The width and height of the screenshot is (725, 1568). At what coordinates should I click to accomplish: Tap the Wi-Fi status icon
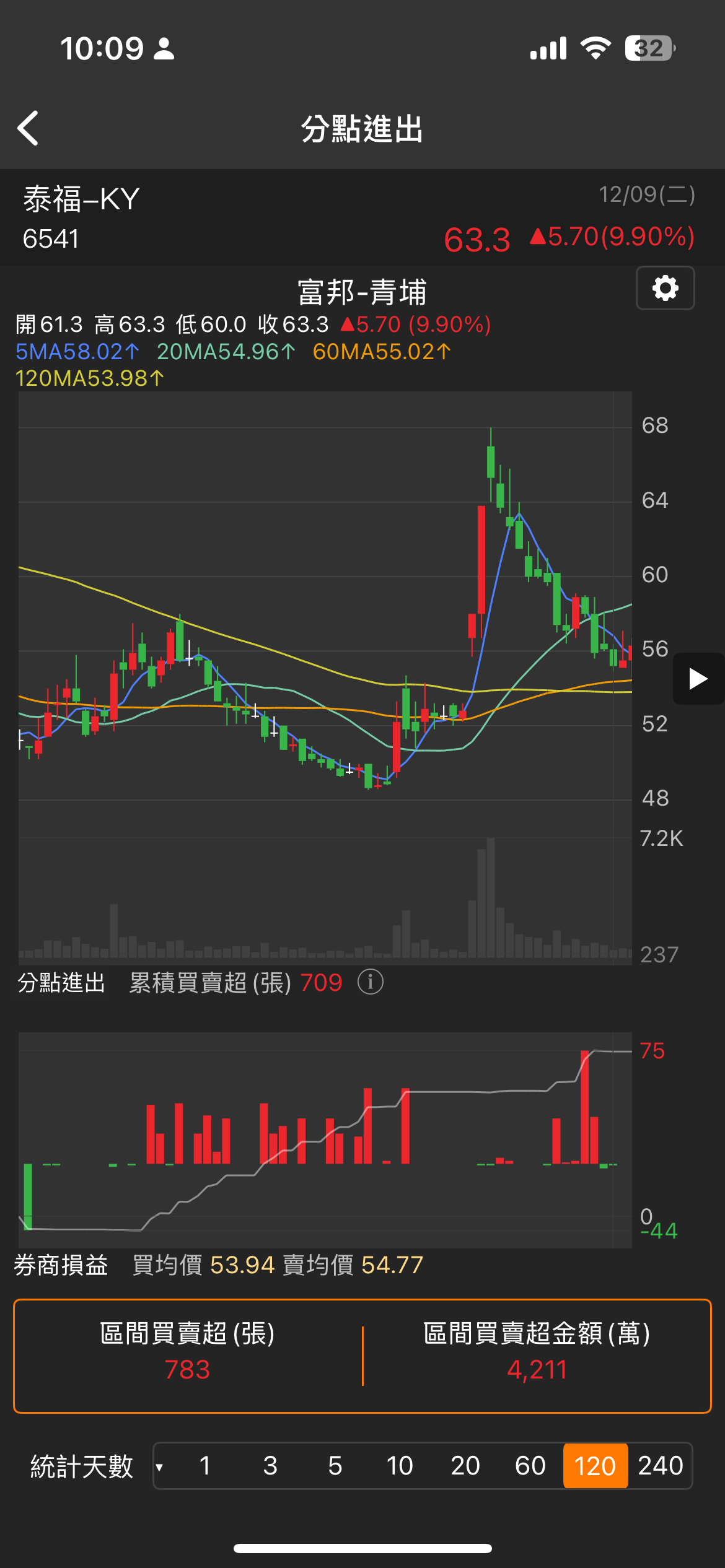[595, 48]
